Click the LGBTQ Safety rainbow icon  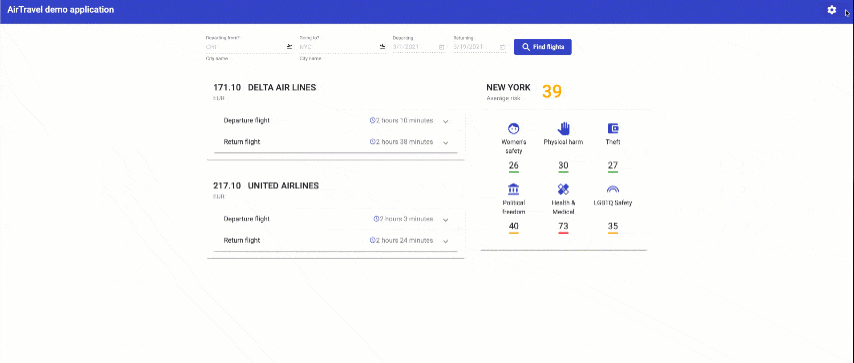(x=613, y=189)
